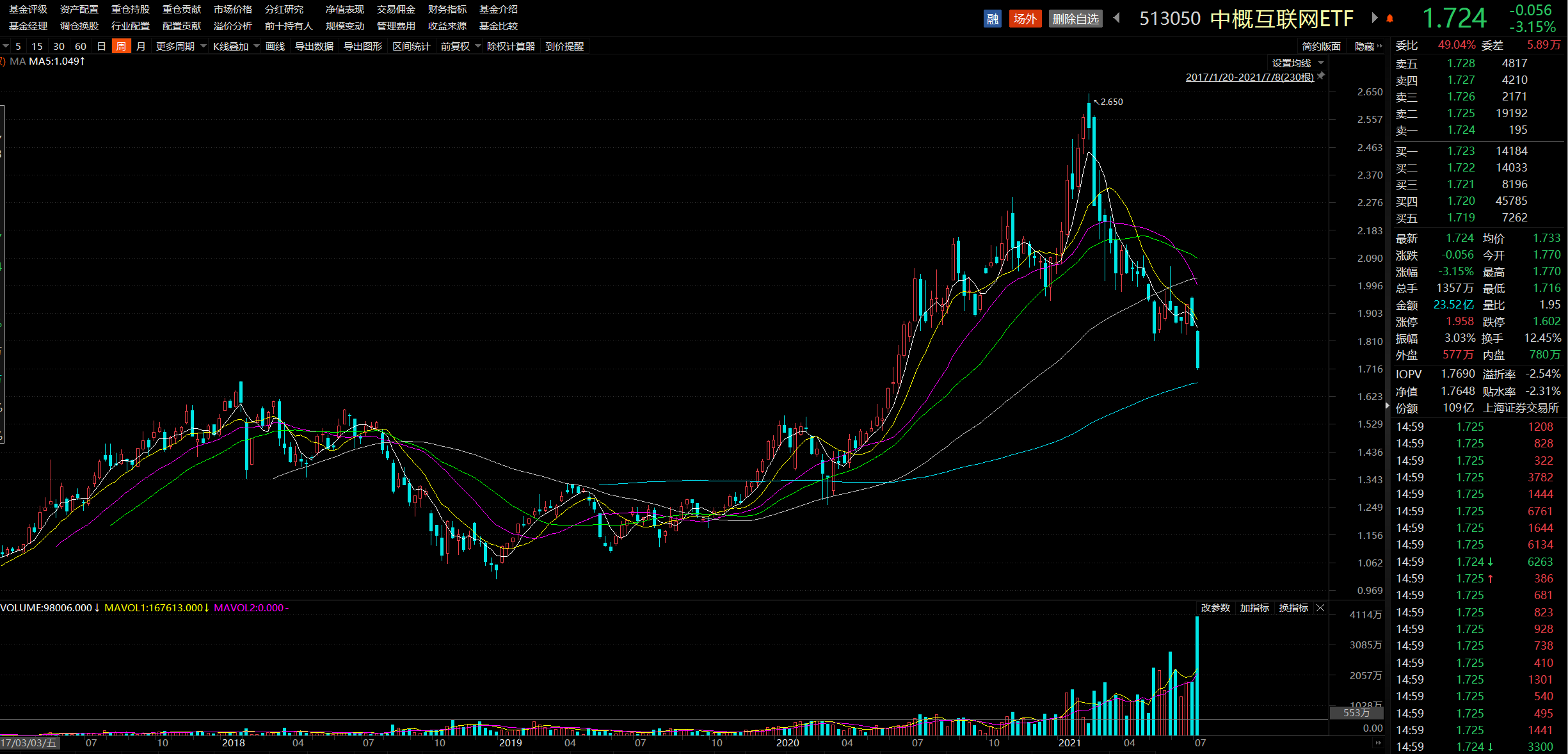1568x754 pixels.
Task: Open 净值表现 tab
Action: click(x=345, y=9)
